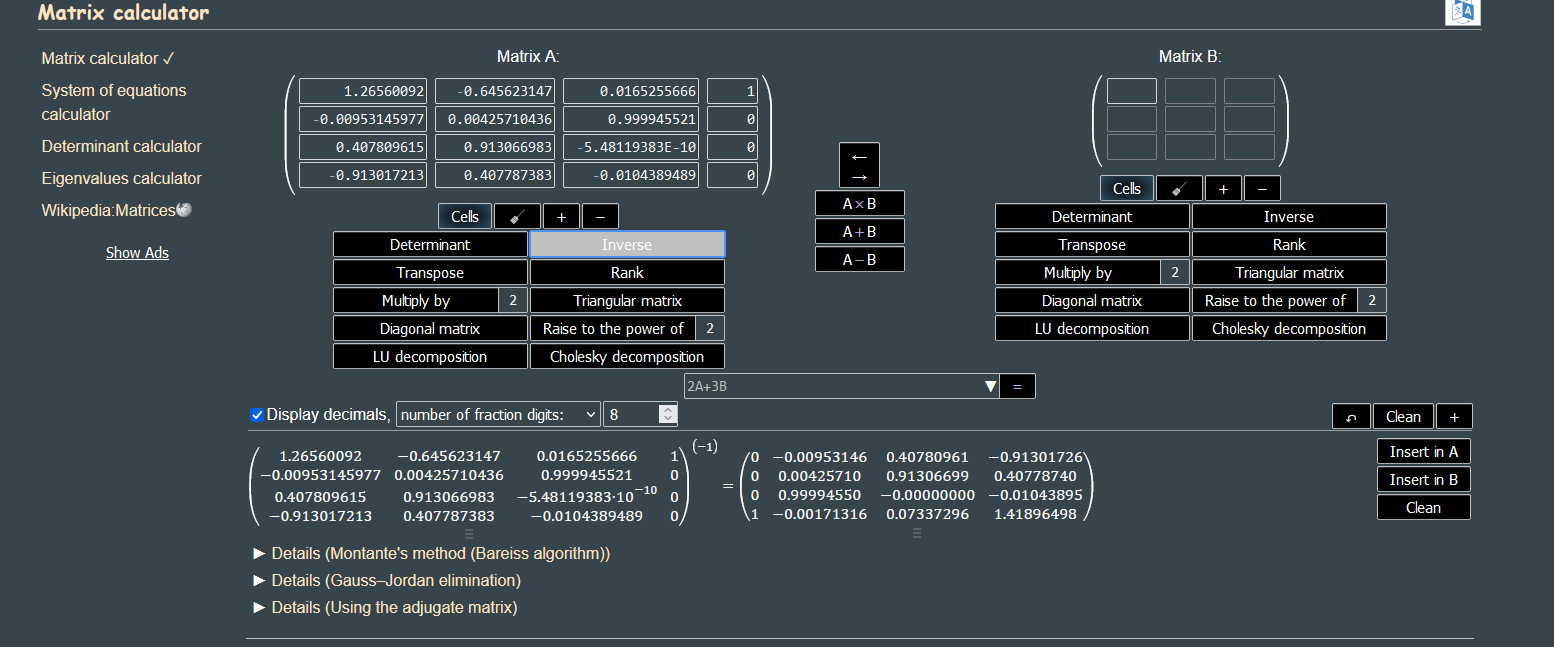Image resolution: width=1554 pixels, height=647 pixels.
Task: Add a row/column with Matrix A plus button
Action: (561, 216)
